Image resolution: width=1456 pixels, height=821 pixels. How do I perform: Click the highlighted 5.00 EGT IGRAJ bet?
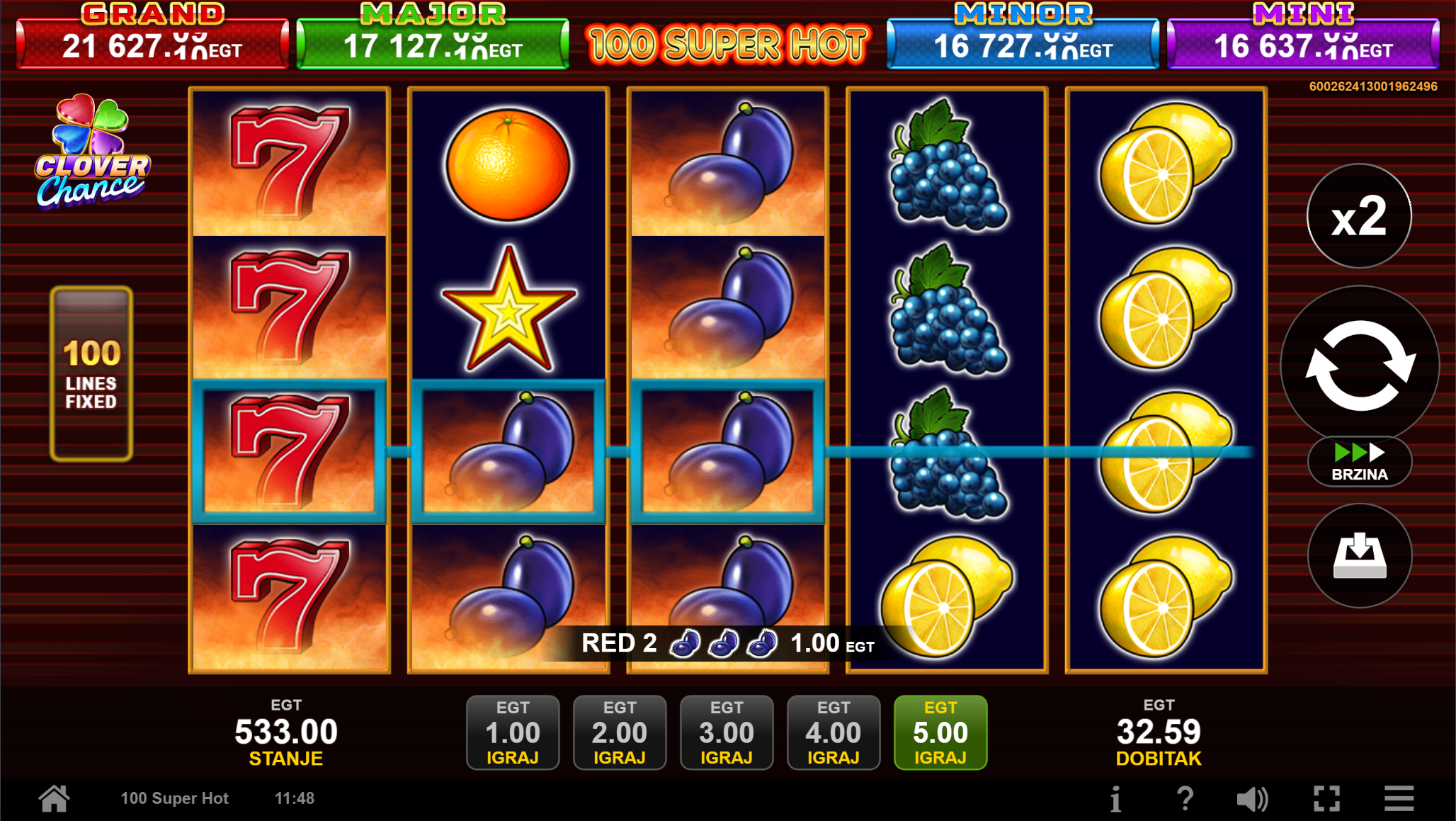coord(940,732)
